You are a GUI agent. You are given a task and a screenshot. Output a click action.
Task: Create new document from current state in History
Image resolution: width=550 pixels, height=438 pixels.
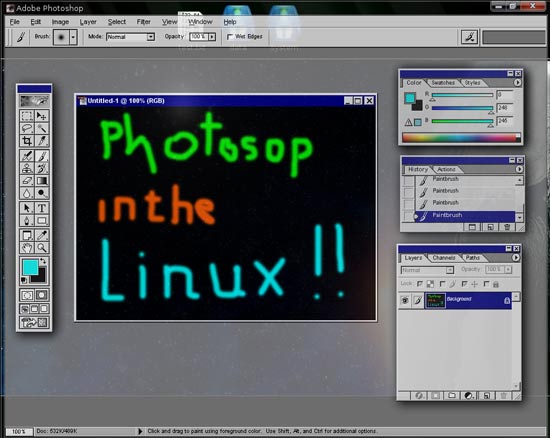point(472,227)
